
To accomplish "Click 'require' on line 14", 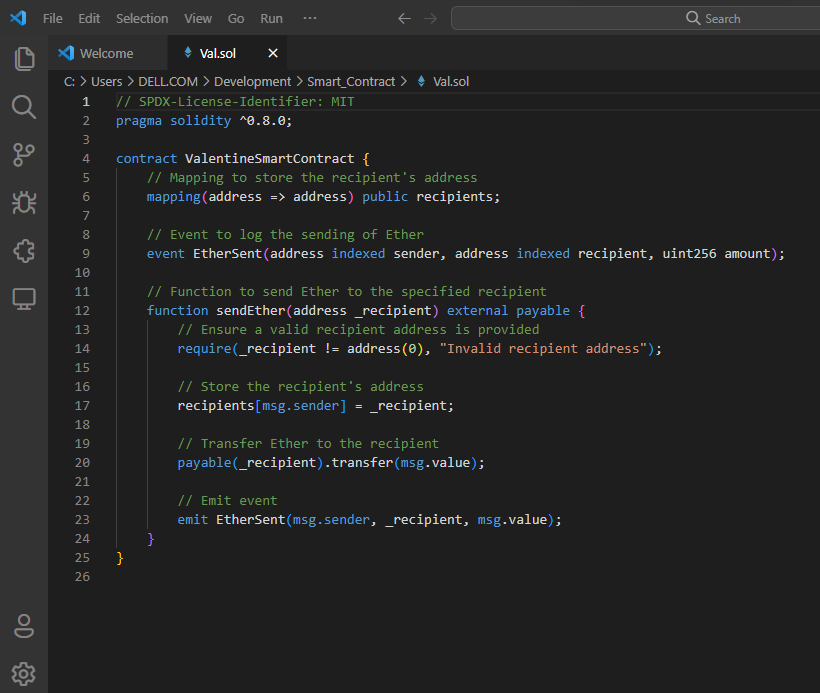I will 204,349.
